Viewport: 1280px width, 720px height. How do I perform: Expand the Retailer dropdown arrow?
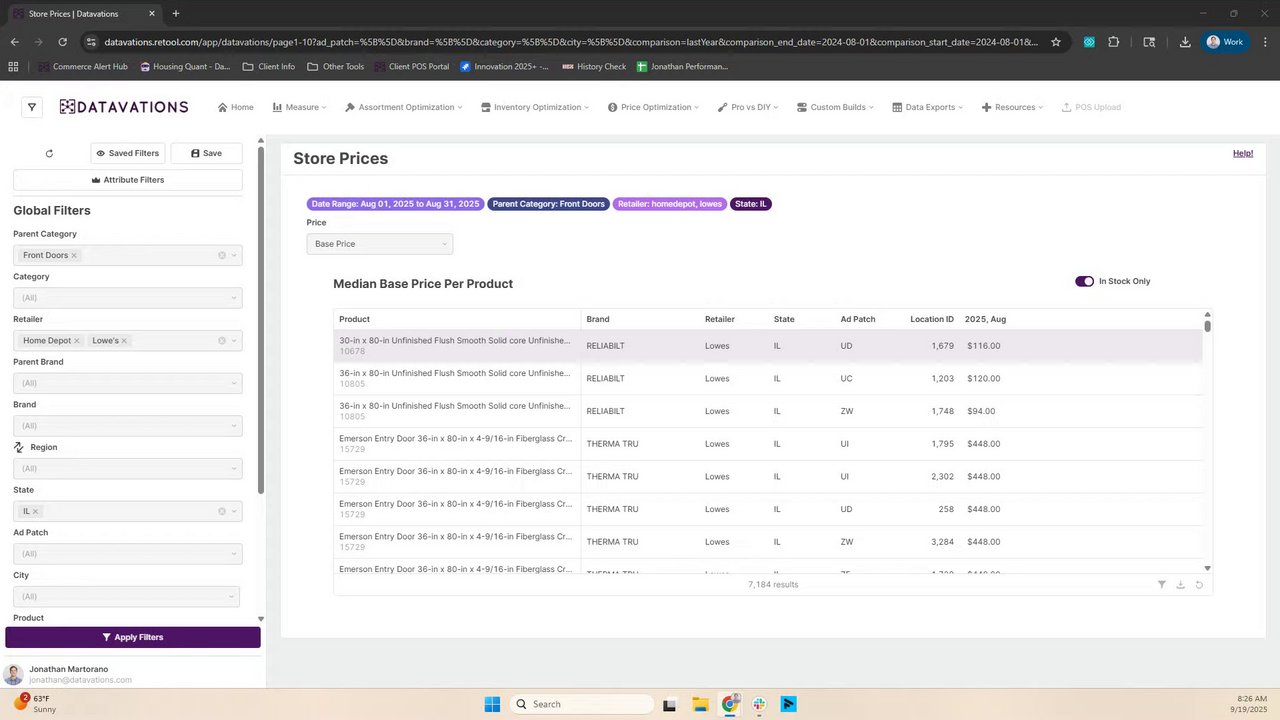point(234,341)
